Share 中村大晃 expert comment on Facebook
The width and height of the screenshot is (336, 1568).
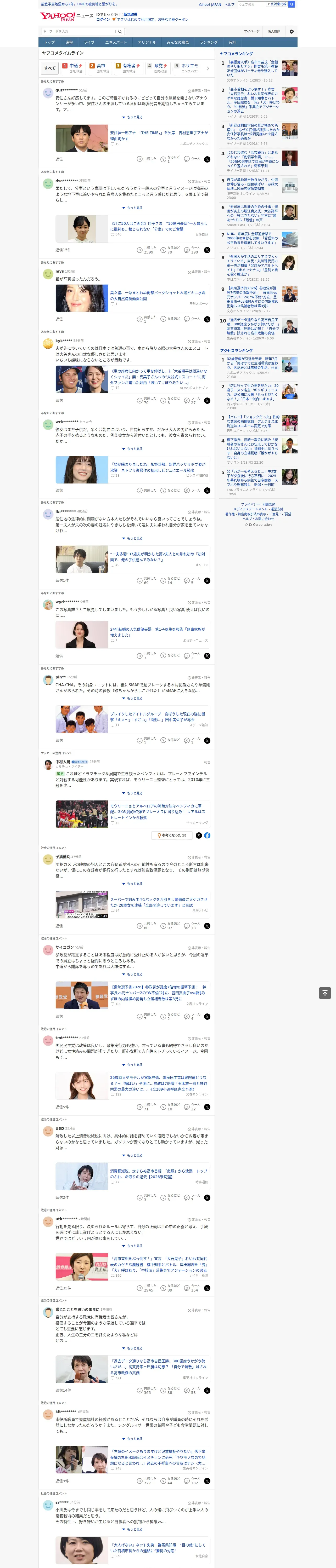pos(207,836)
